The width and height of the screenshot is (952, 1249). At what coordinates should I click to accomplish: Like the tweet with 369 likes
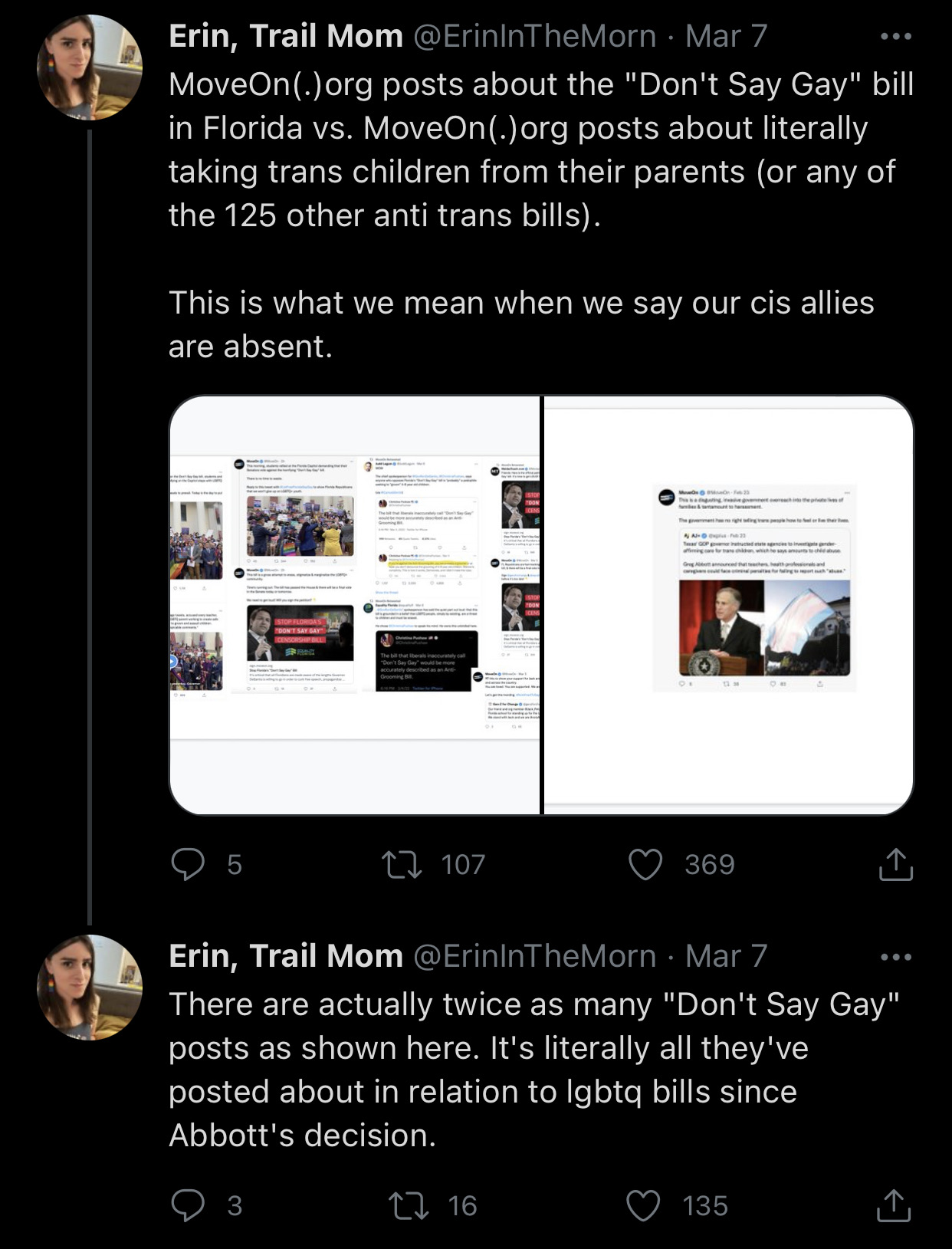645,864
